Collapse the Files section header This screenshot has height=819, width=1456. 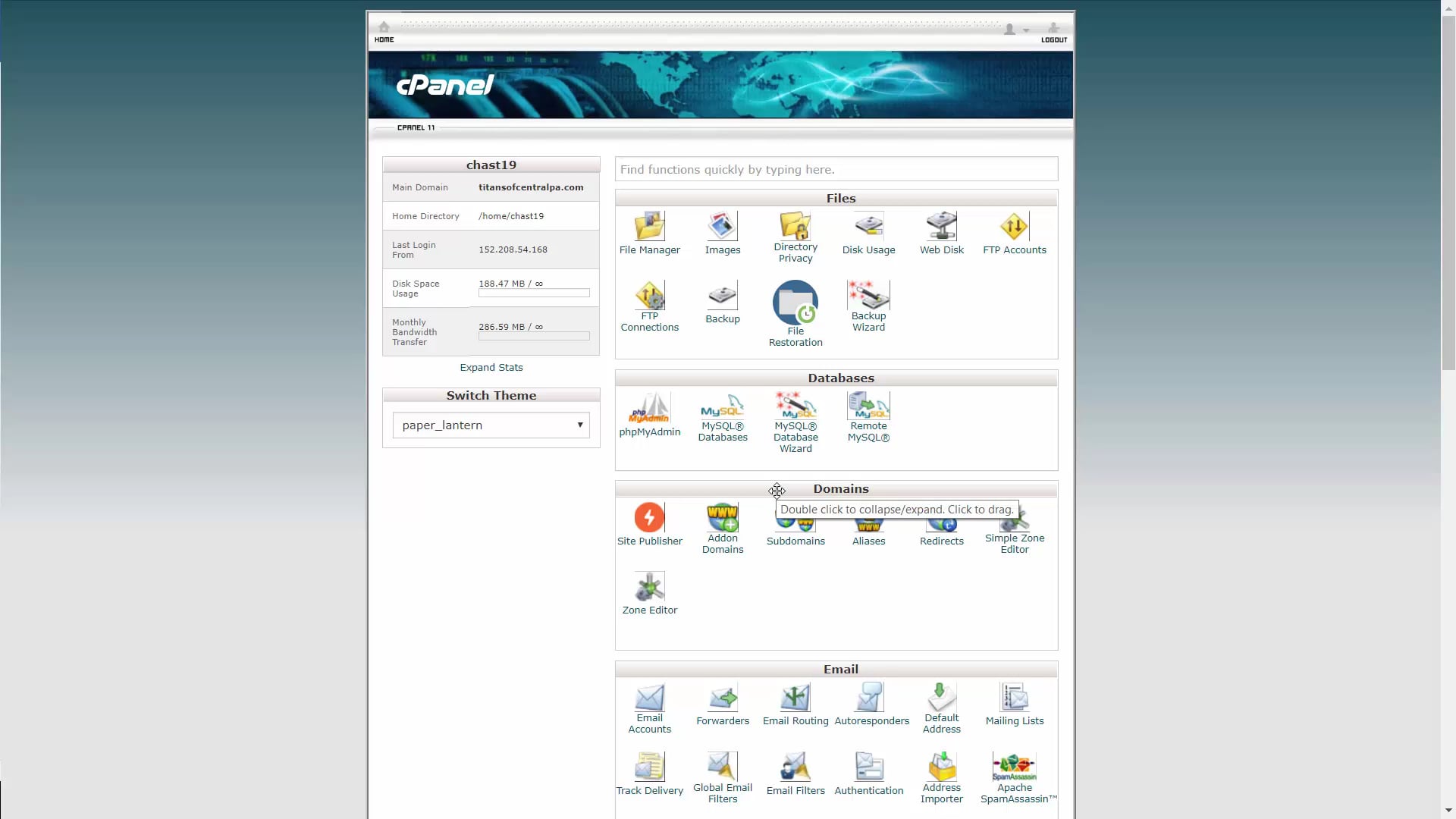click(x=836, y=198)
